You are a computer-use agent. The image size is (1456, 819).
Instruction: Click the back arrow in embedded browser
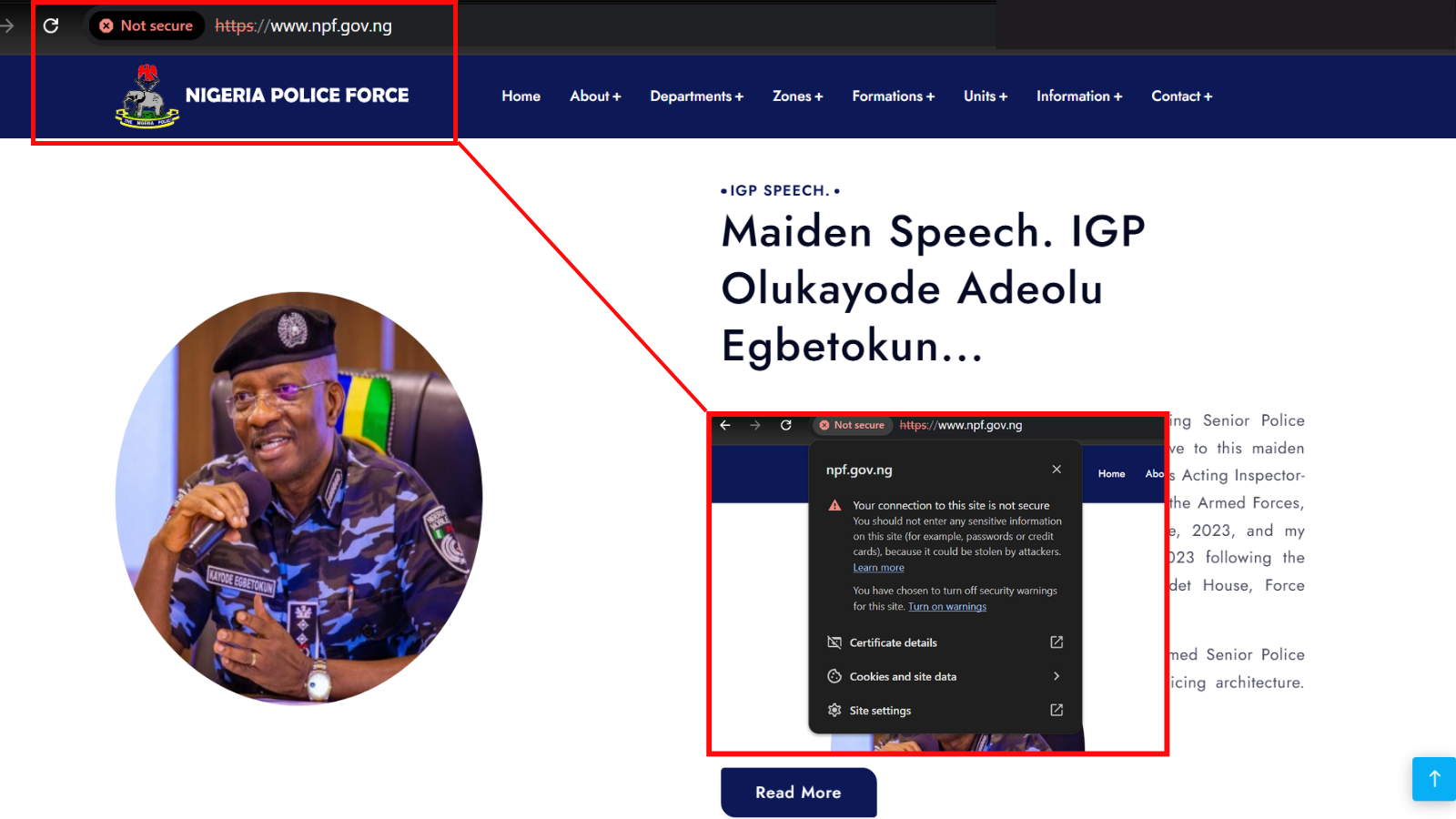coord(725,425)
